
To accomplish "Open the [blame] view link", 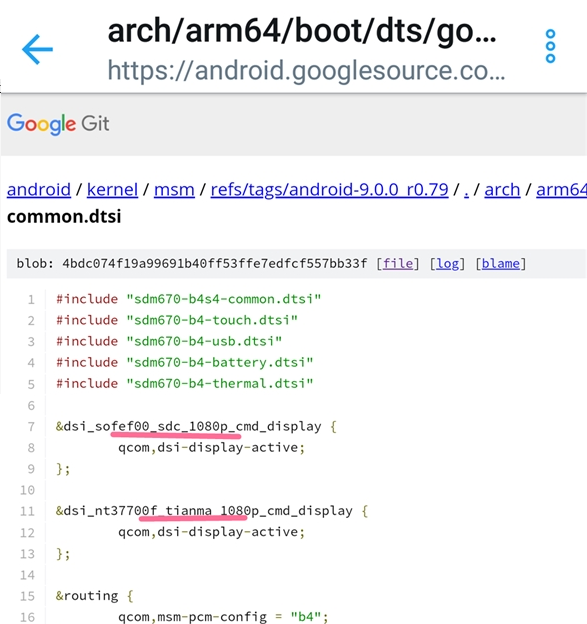I will click(501, 263).
